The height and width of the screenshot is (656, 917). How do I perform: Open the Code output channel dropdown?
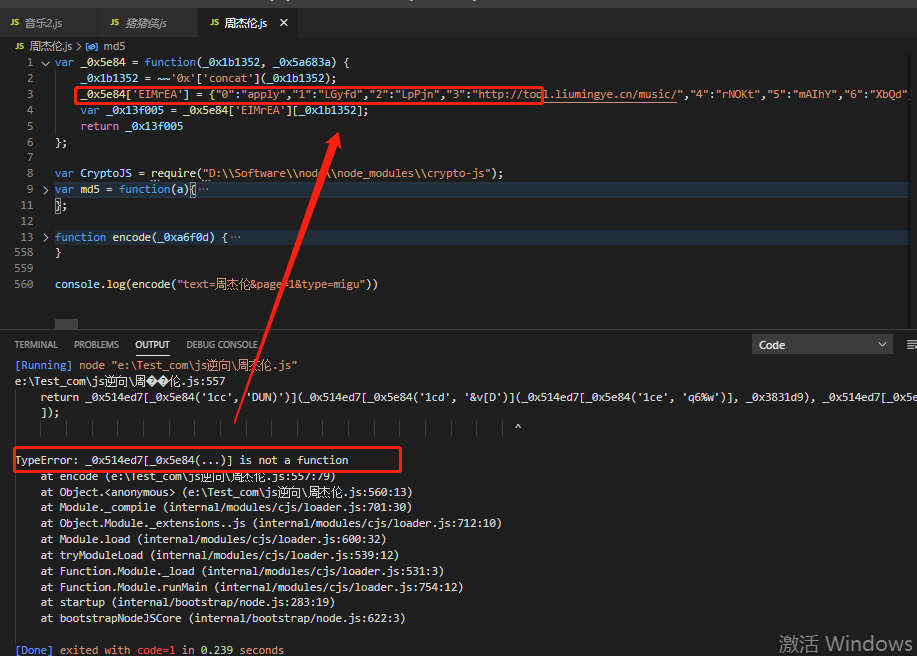pyautogui.click(x=822, y=345)
